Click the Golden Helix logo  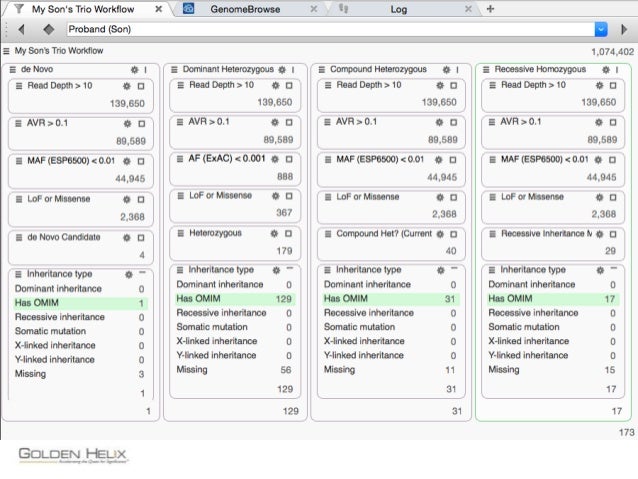click(x=73, y=455)
